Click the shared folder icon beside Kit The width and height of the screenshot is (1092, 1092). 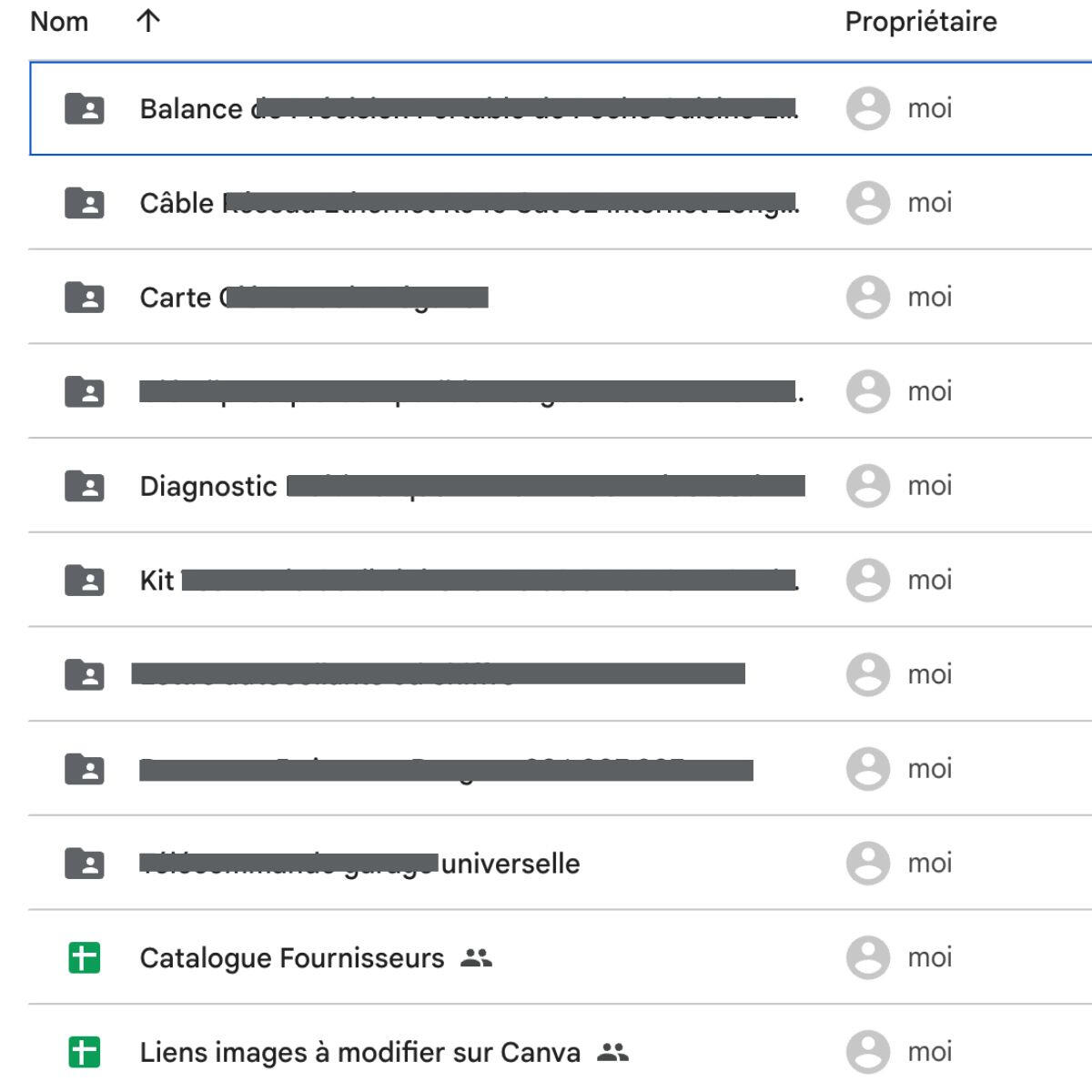coord(85,580)
